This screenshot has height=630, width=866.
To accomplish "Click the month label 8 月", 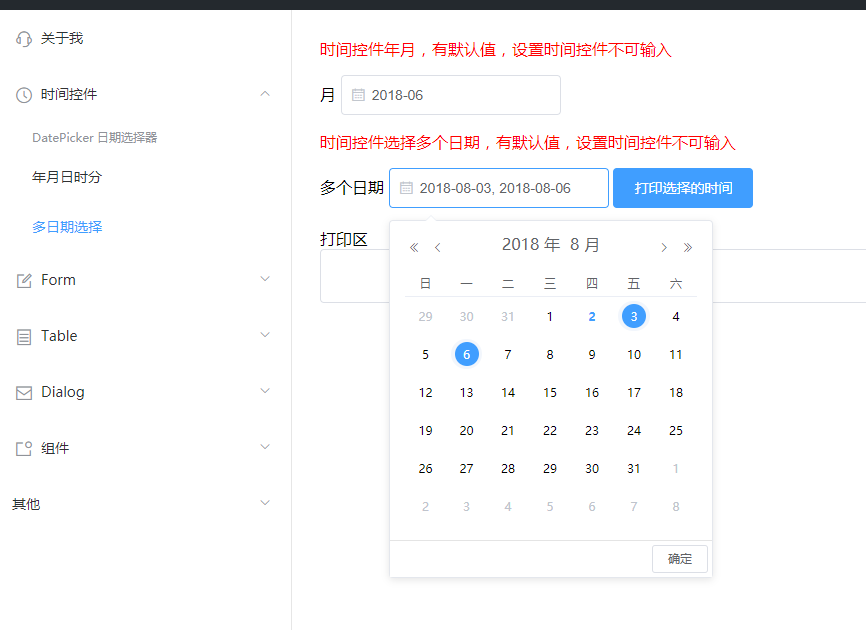I will 585,245.
